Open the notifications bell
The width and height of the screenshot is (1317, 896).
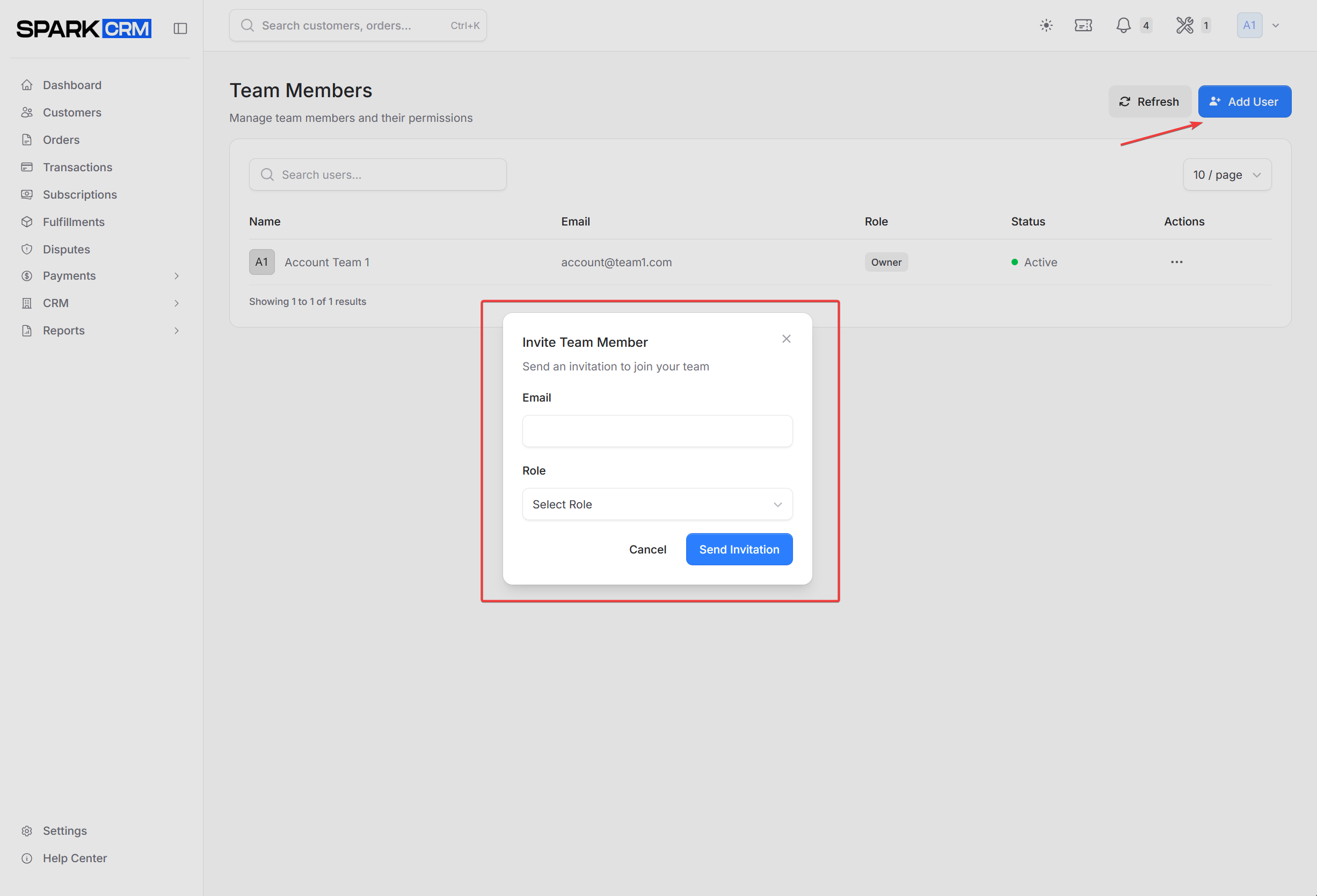coord(1123,26)
